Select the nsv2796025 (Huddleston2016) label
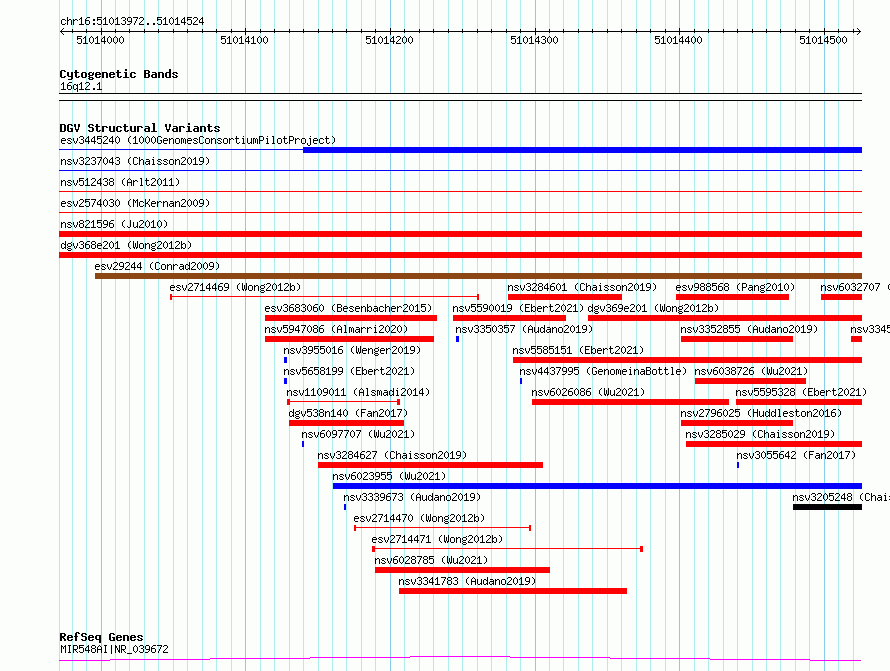Viewport: 890px width, 671px height. coord(761,413)
